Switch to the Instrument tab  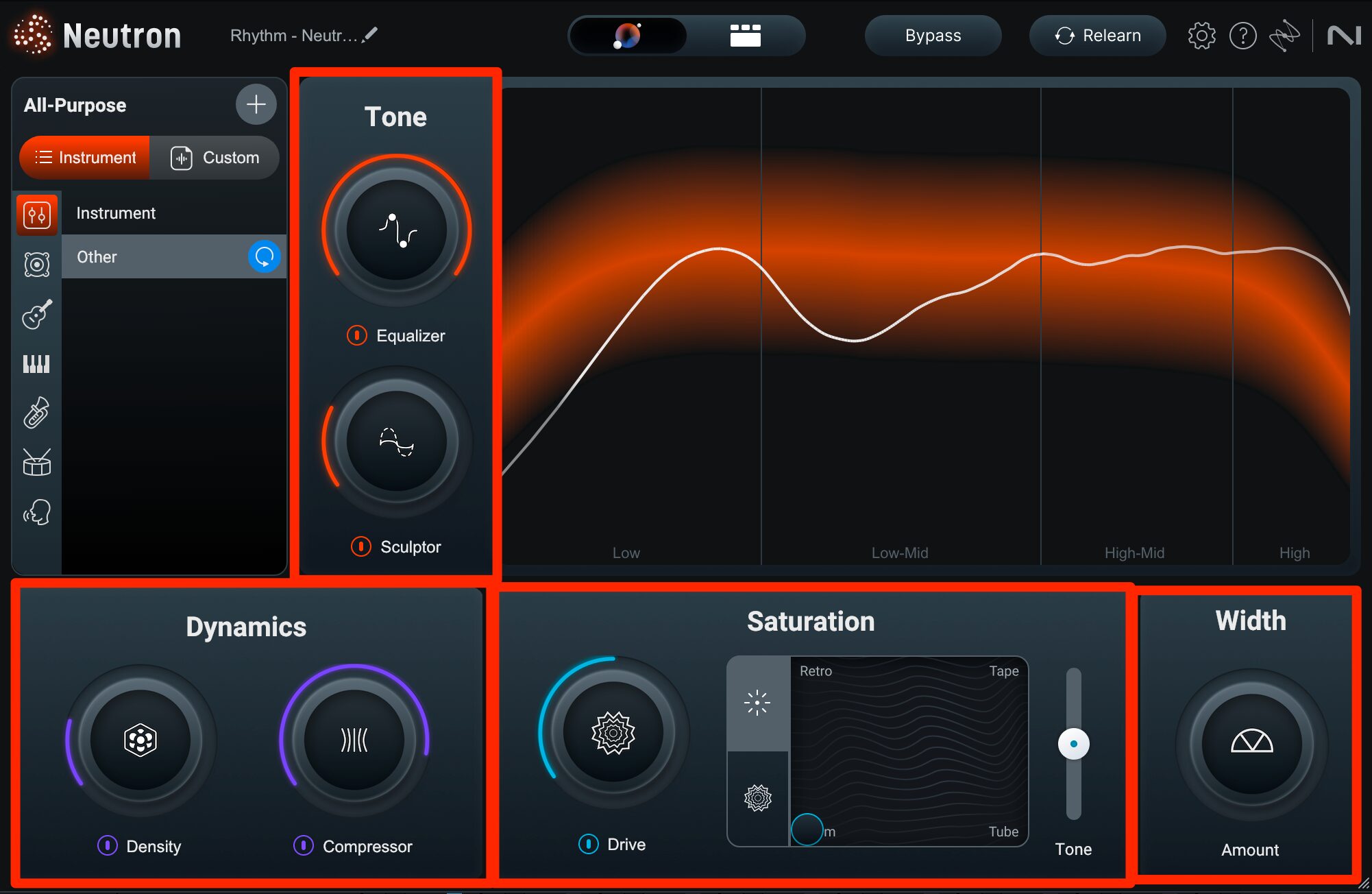pyautogui.click(x=85, y=158)
